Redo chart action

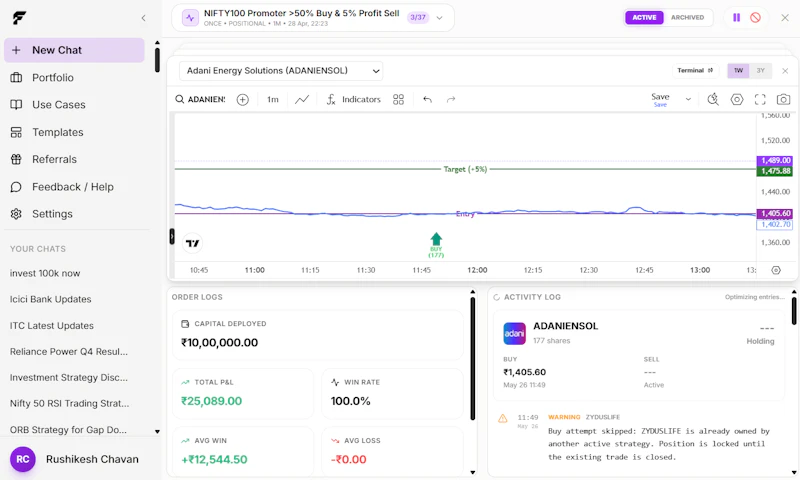[x=451, y=99]
